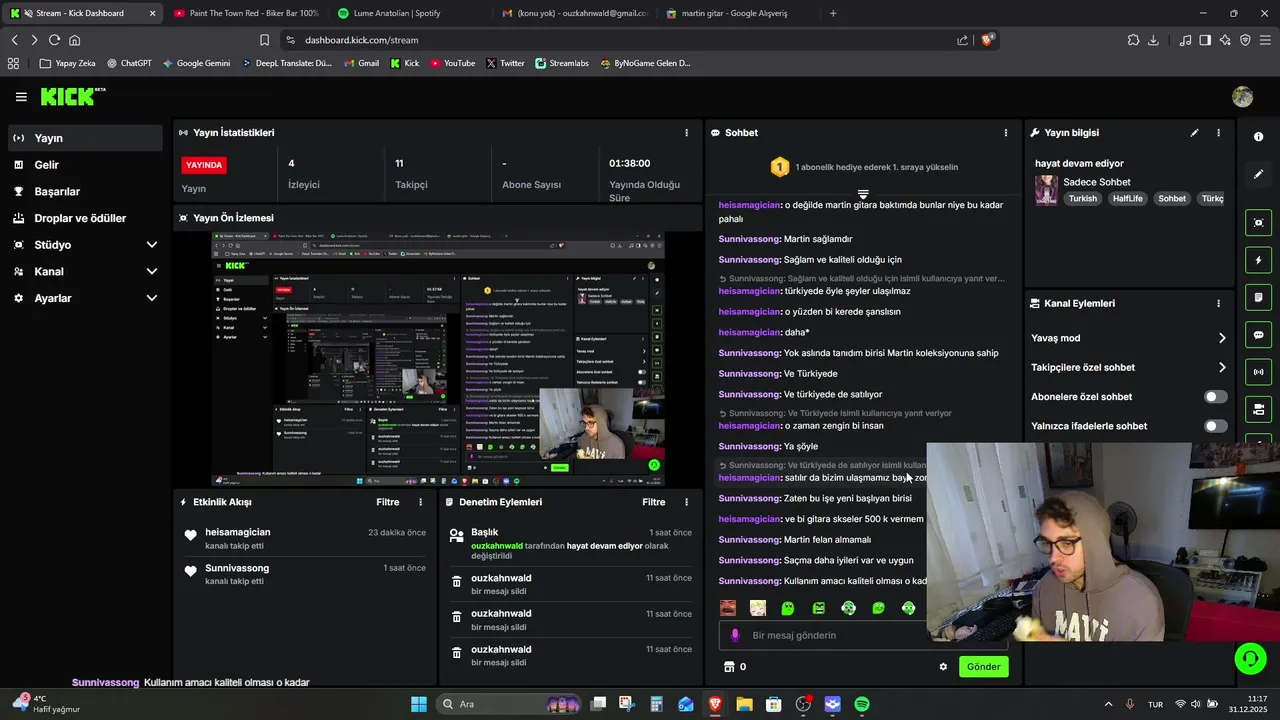Open the Brave extensions puzzle icon

coord(1133,40)
